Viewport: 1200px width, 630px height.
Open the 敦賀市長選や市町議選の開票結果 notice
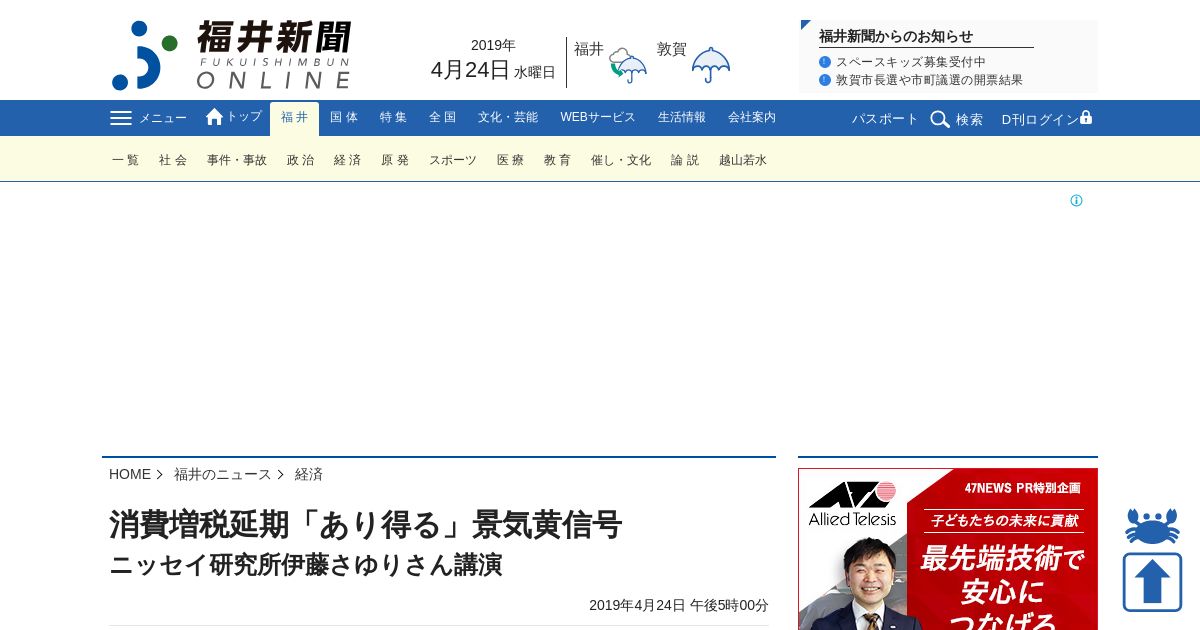(x=929, y=80)
